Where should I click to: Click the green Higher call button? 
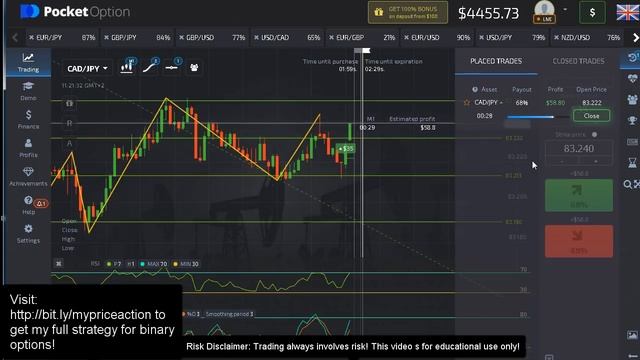(579, 196)
